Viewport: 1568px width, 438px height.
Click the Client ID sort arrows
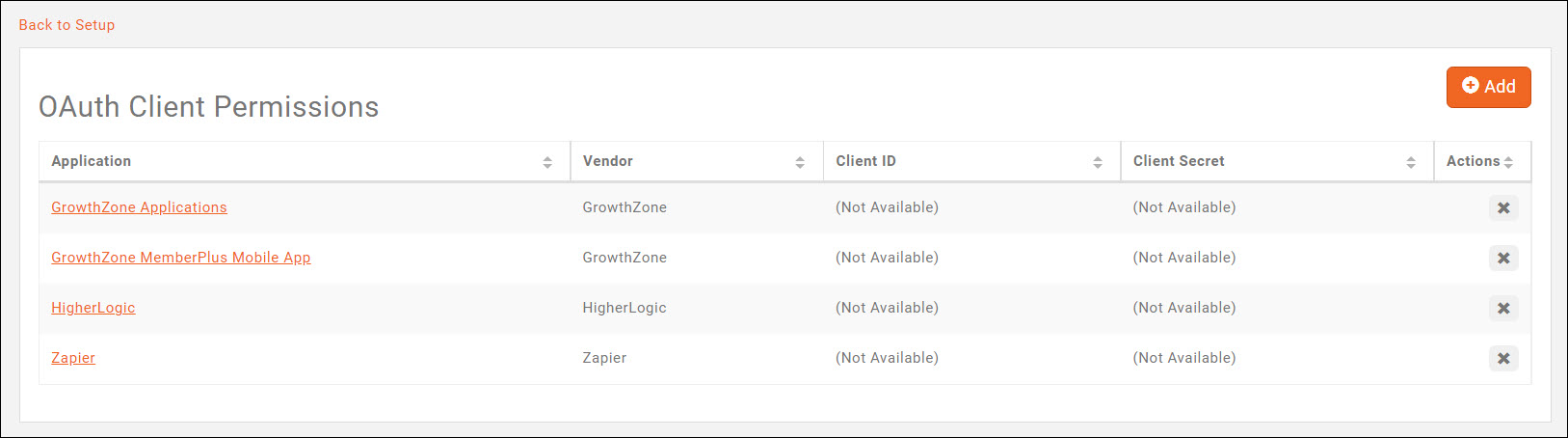[1098, 162]
